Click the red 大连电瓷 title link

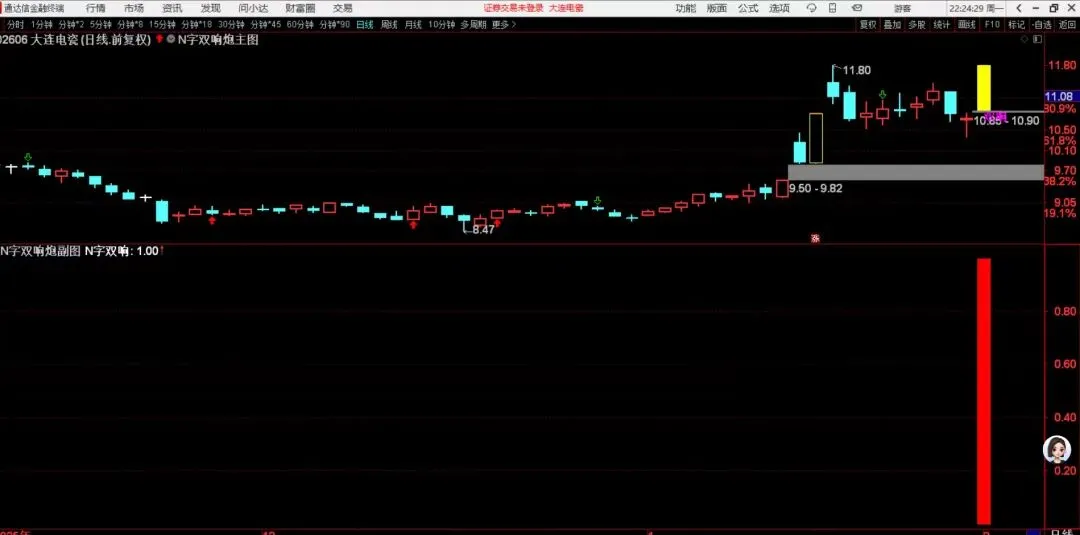pyautogui.click(x=568, y=8)
